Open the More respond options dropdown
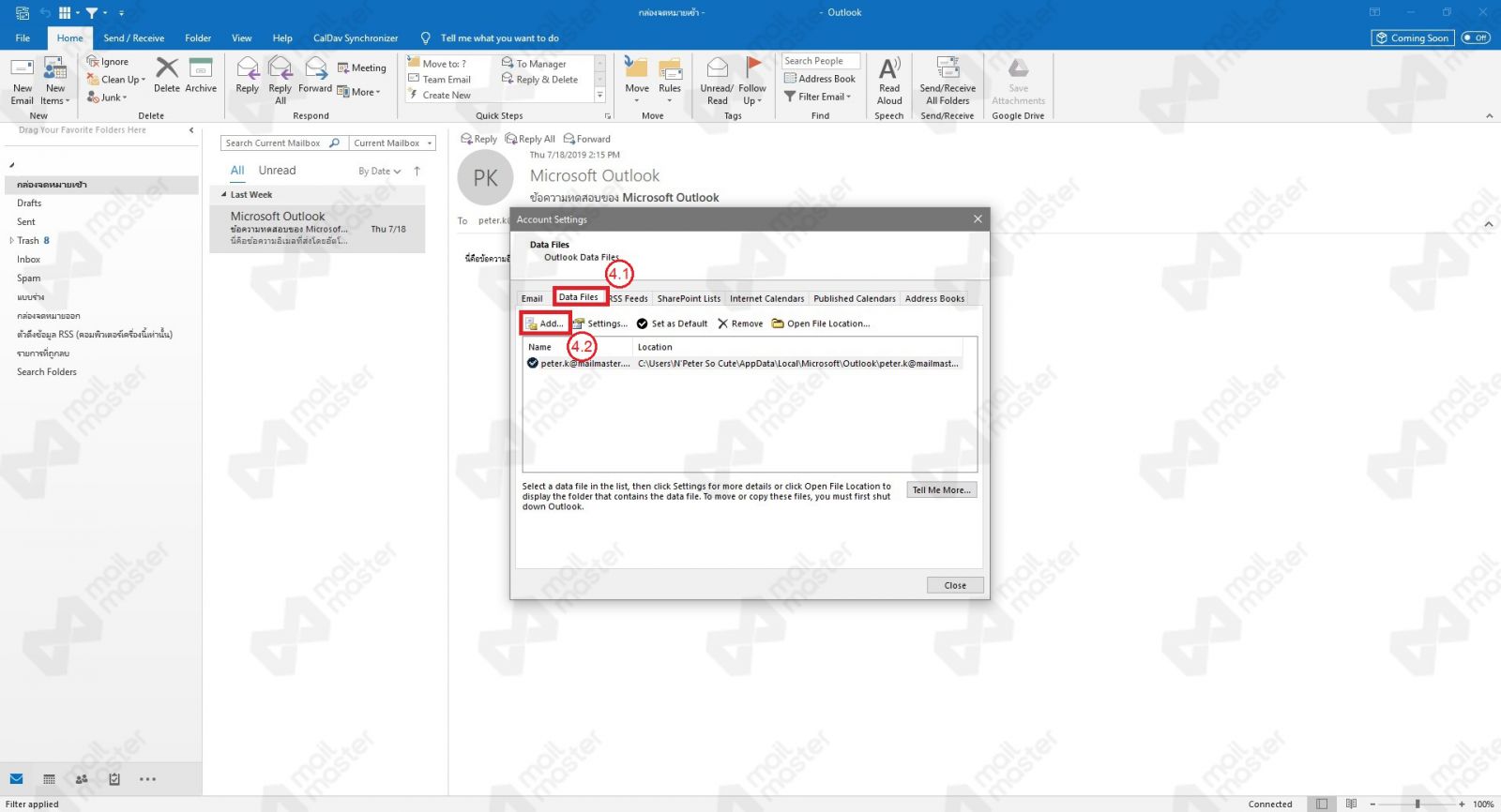The width and height of the screenshot is (1501, 812). click(358, 92)
